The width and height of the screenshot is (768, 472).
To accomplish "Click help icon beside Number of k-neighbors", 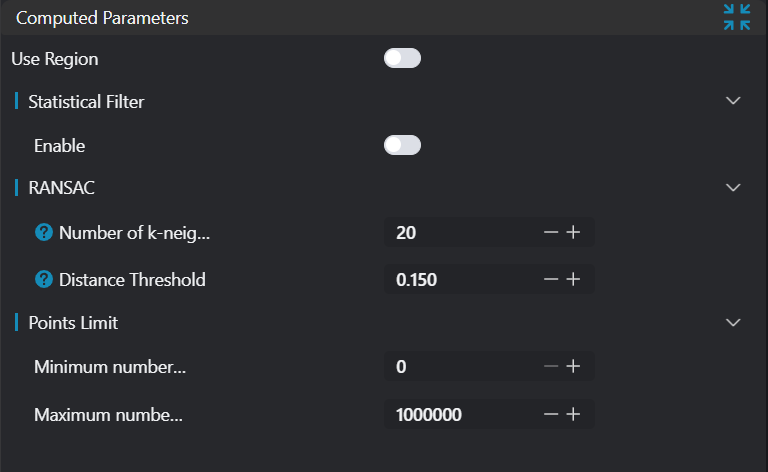I will click(x=43, y=233).
